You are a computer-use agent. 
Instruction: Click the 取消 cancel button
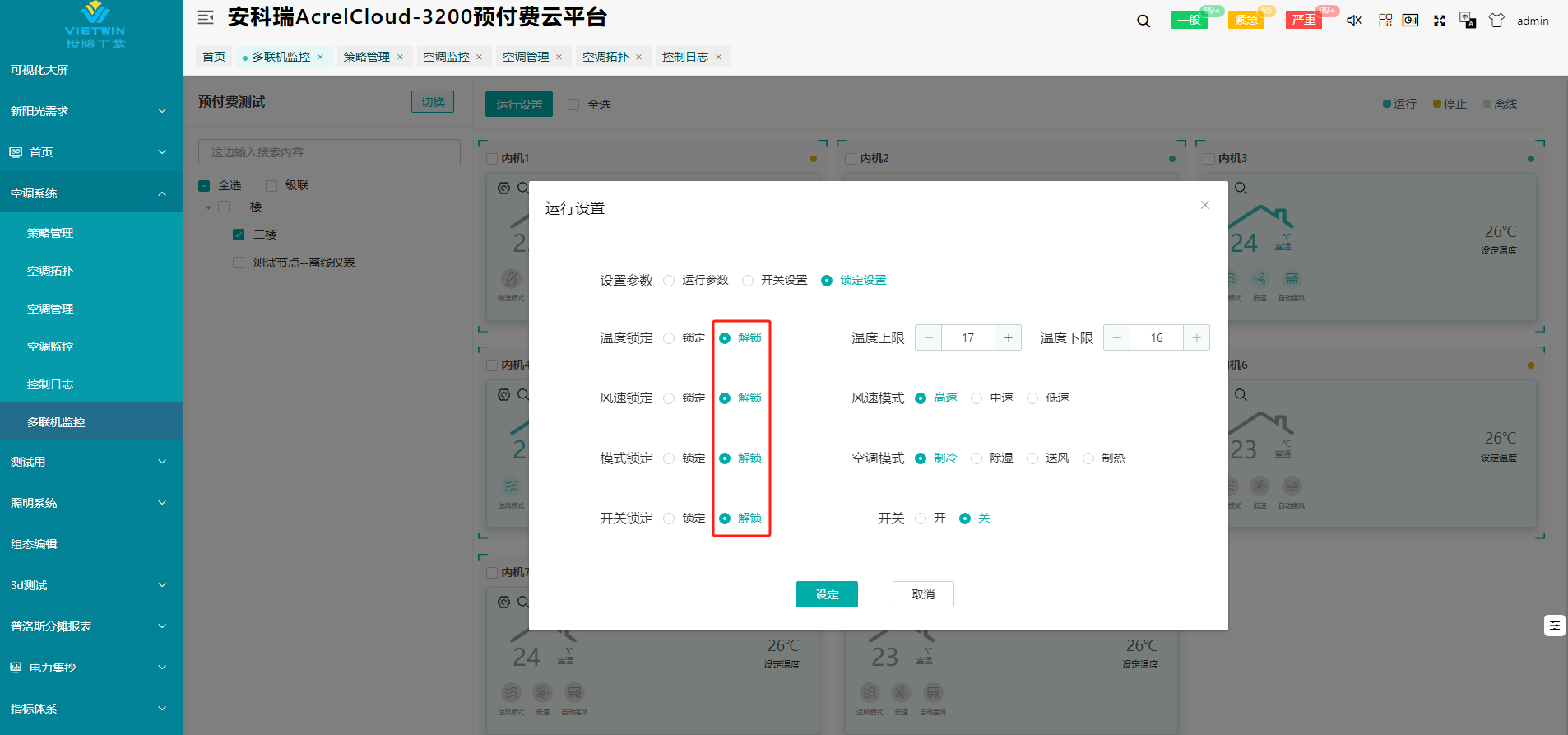(923, 594)
